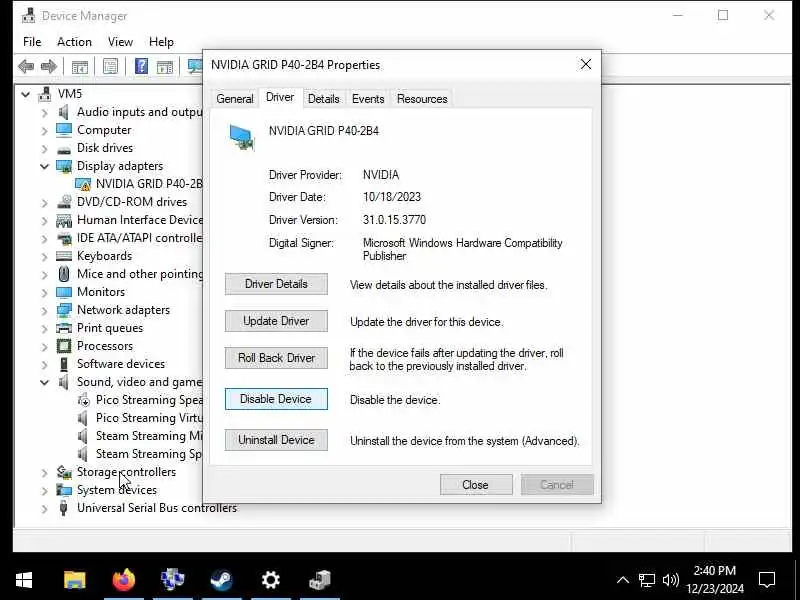Open the notification center icon
800x600 pixels.
click(x=767, y=580)
